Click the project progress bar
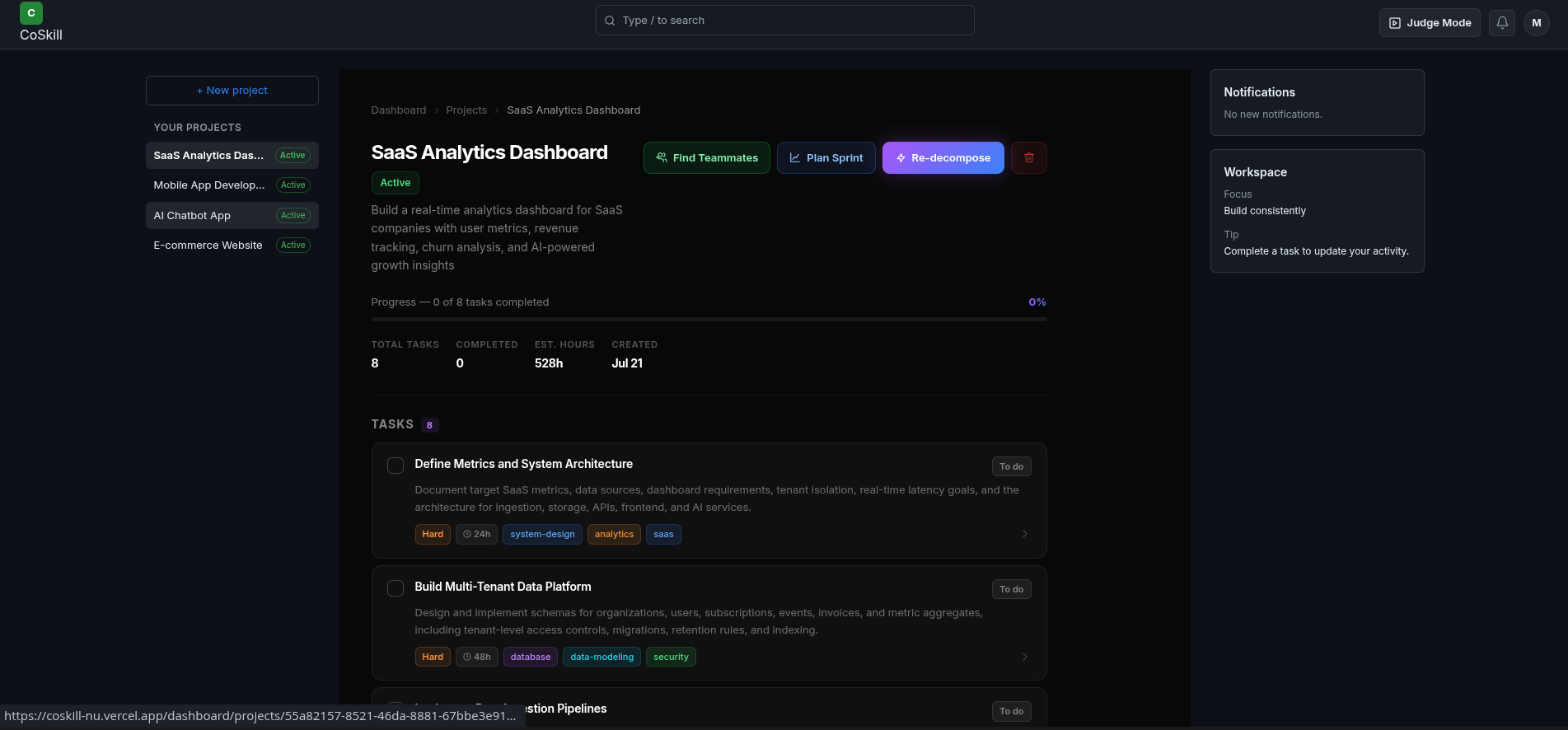Viewport: 1568px width, 730px height. tap(709, 319)
